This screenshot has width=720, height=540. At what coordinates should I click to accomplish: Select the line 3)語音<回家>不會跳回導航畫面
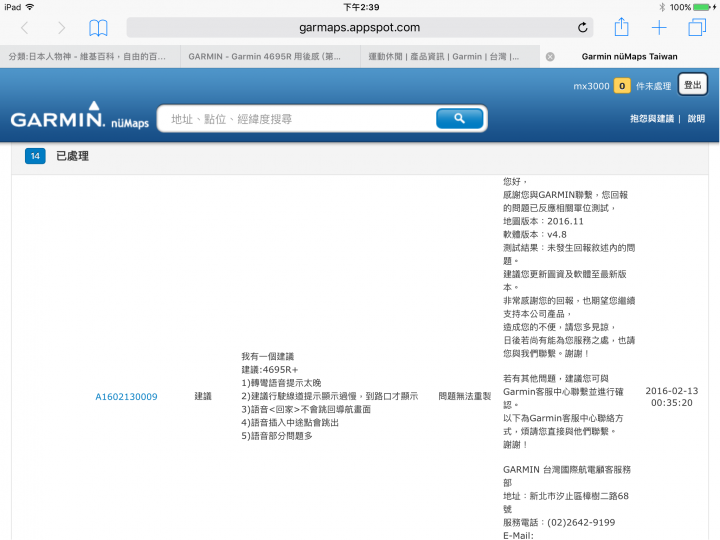(306, 409)
